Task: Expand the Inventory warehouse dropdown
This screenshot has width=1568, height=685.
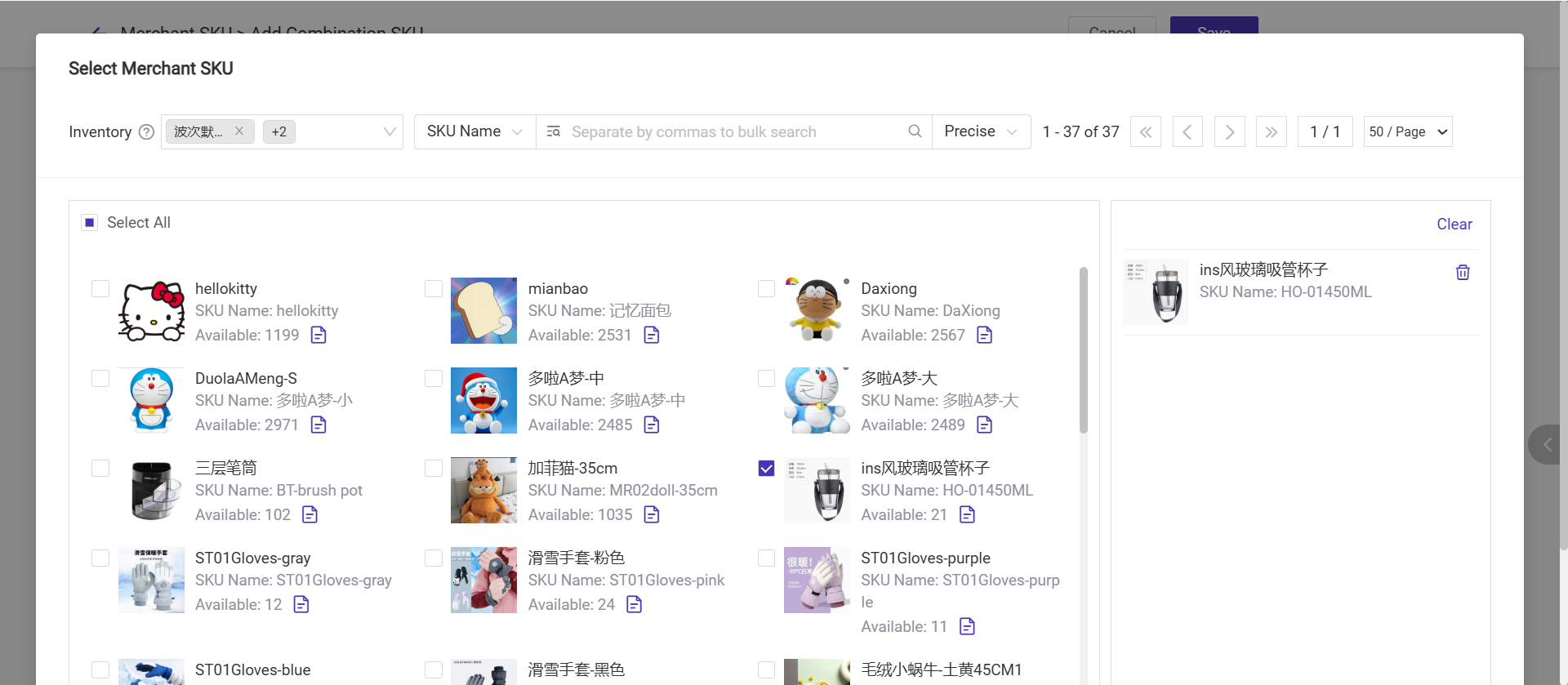Action: coord(390,132)
